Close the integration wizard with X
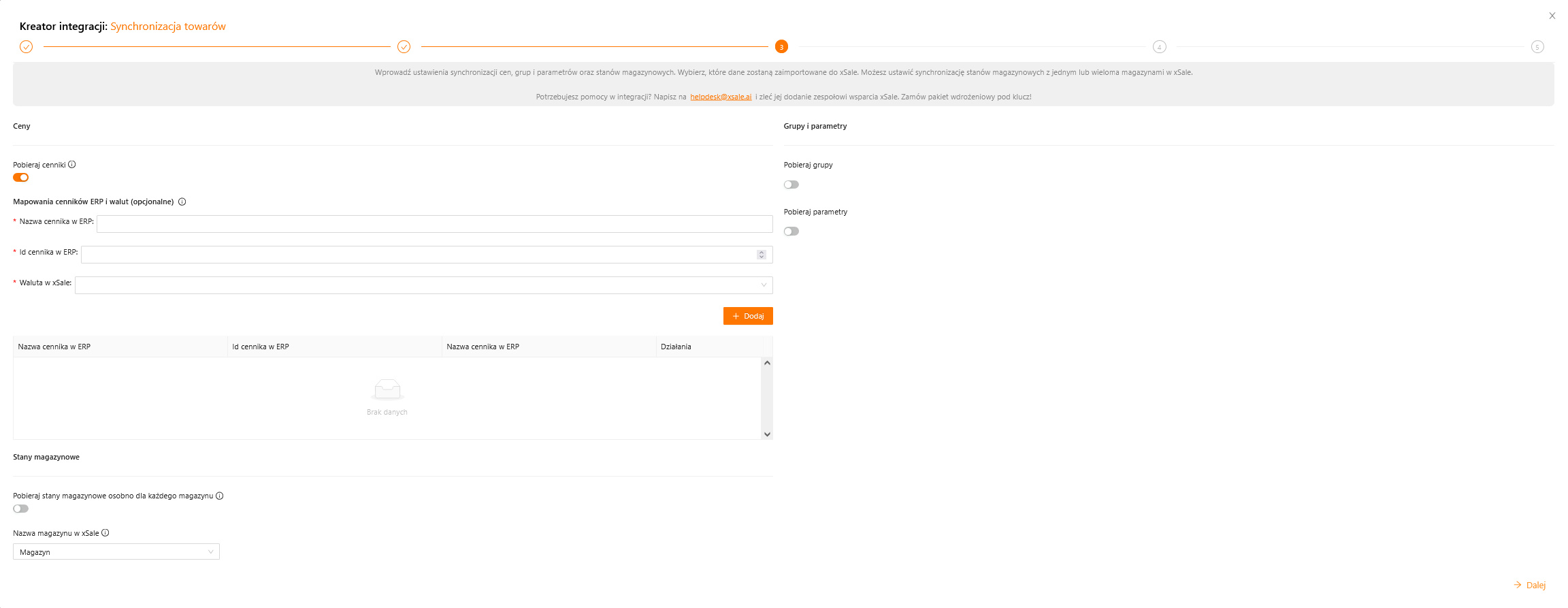This screenshot has width=1568, height=608. pos(1552,16)
